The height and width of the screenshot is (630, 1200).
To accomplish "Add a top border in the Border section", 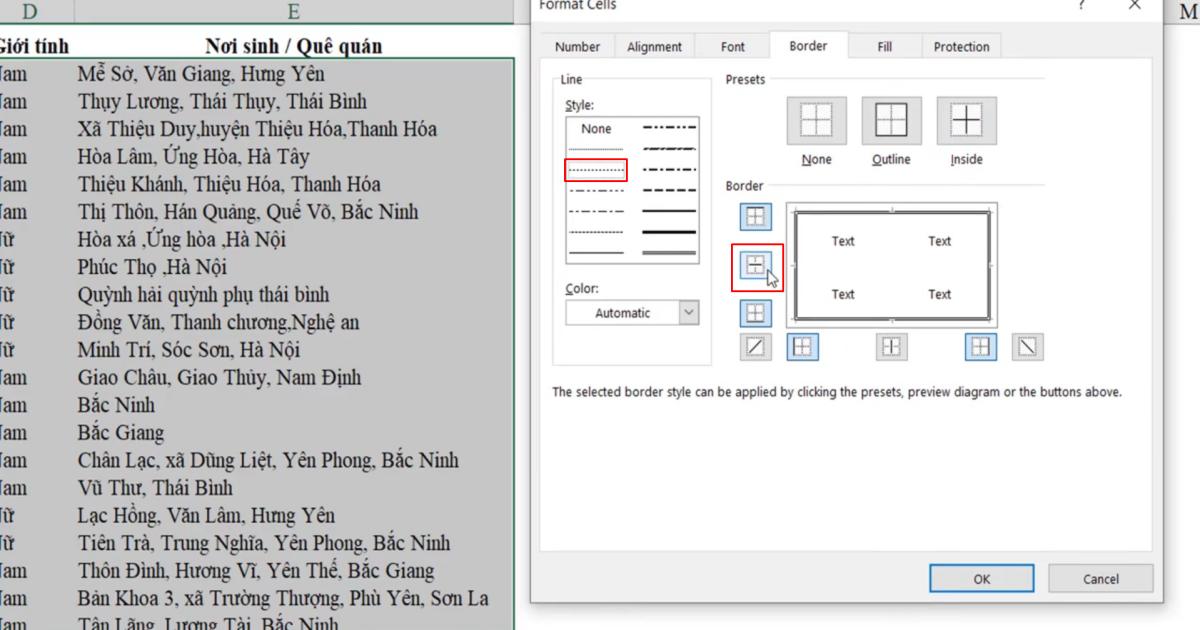I will [755, 216].
